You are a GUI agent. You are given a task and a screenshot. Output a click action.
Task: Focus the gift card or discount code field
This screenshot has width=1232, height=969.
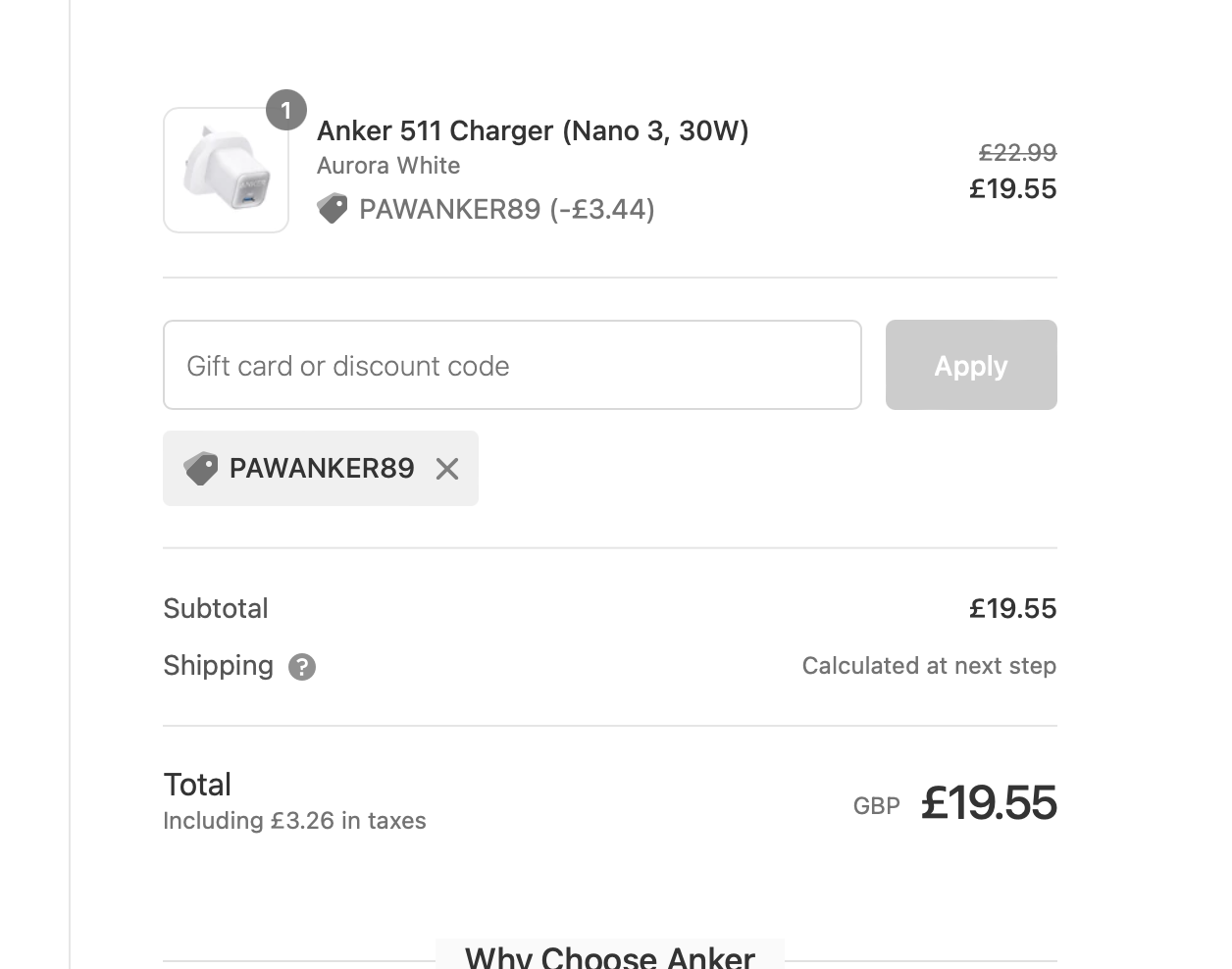pyautogui.click(x=512, y=365)
